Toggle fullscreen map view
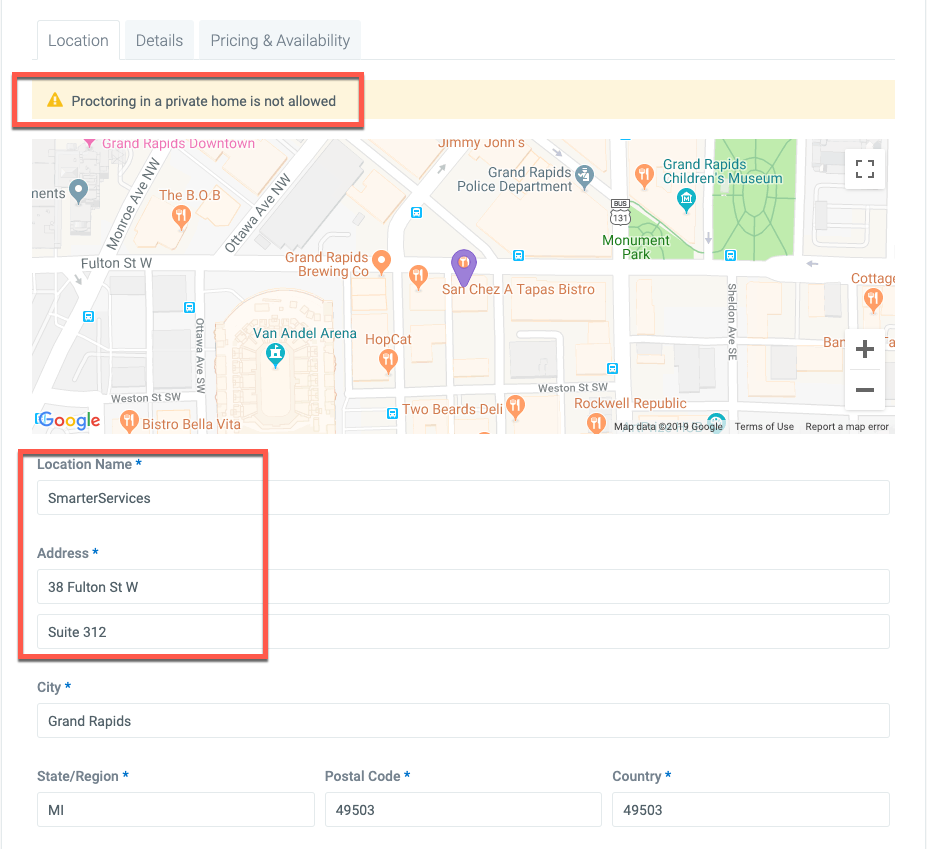The height and width of the screenshot is (849, 933). coord(865,169)
